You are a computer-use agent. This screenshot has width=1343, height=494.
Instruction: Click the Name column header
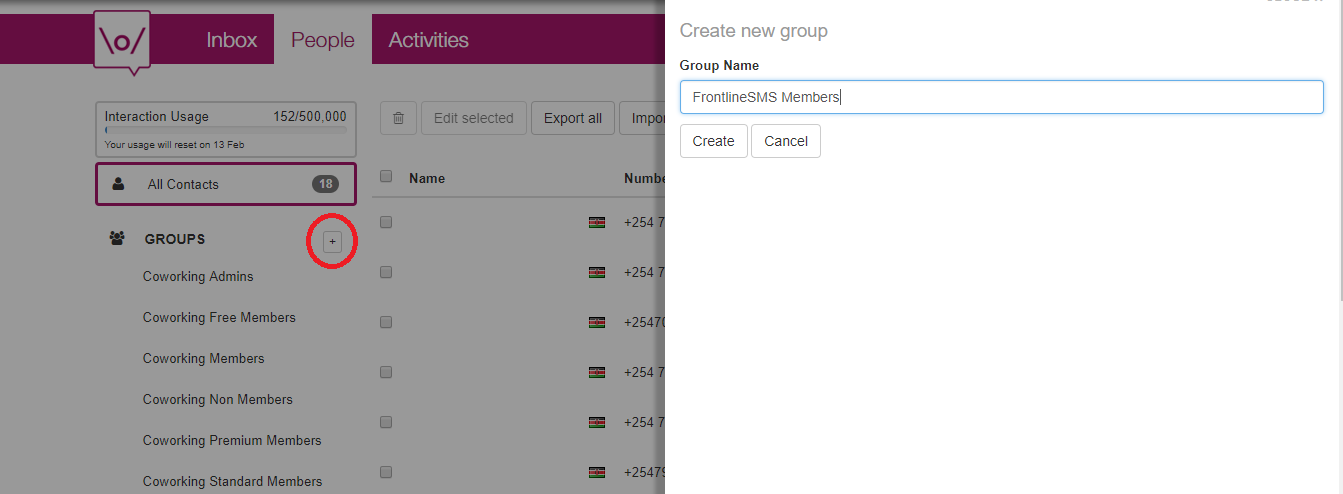coord(427,178)
